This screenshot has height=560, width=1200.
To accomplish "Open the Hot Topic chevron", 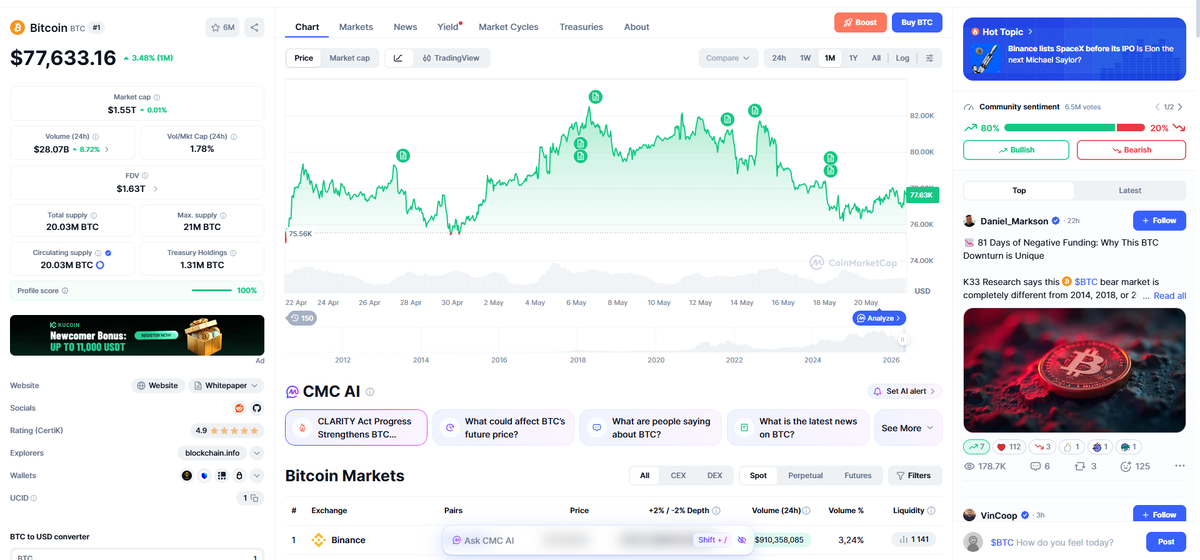I will coord(1031,32).
